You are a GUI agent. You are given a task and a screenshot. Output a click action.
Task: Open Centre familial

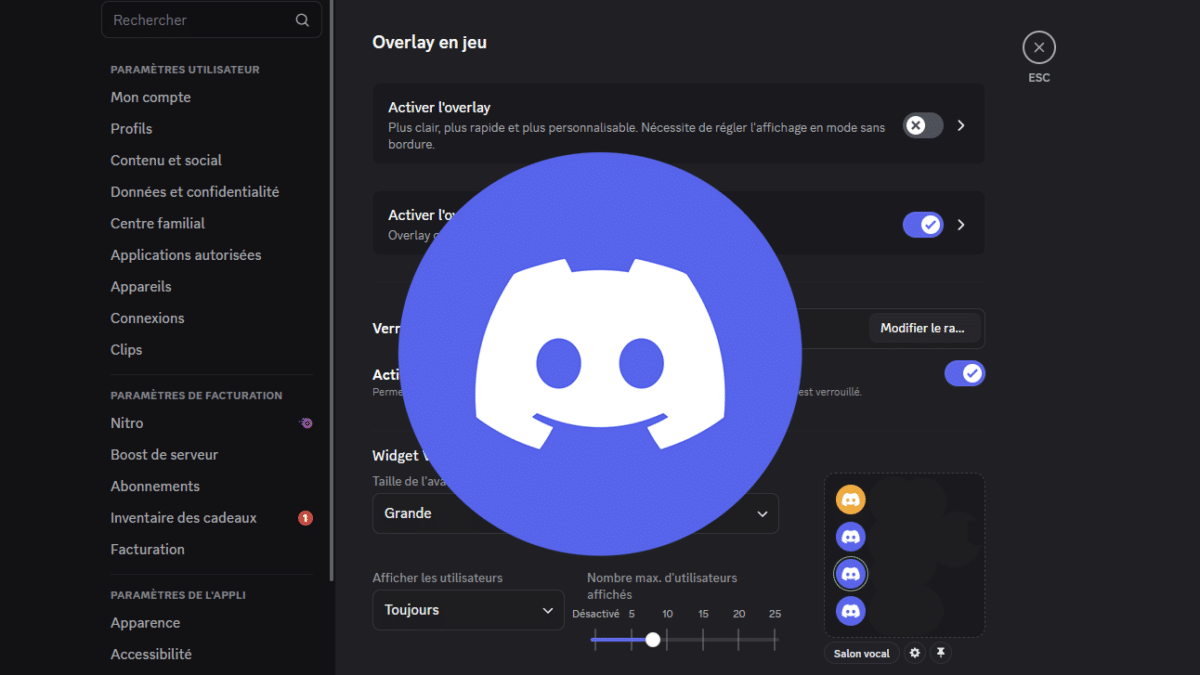click(x=158, y=223)
